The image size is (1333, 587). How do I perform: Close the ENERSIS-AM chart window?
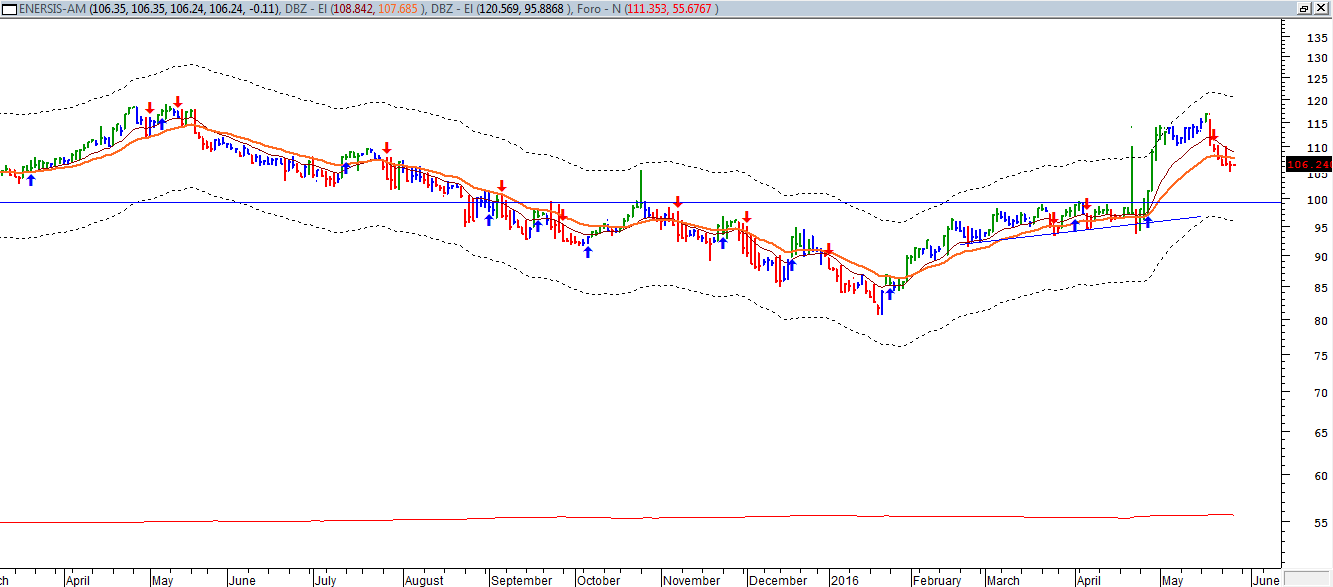(1321, 8)
